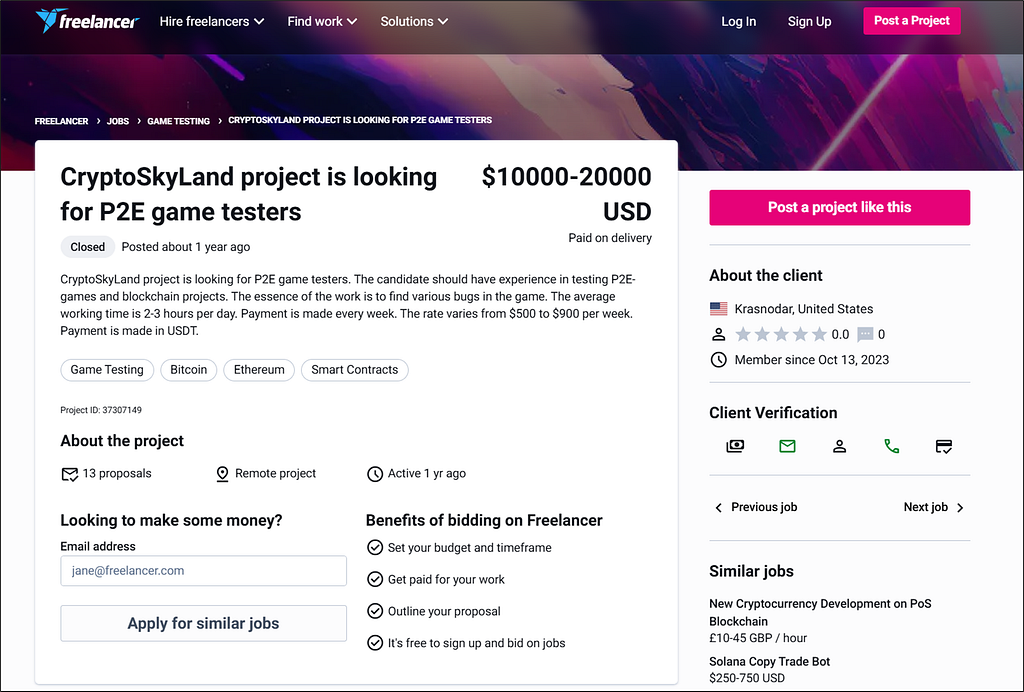Click Member since Oct 13, 2023
The height and width of the screenshot is (692, 1024).
[812, 360]
